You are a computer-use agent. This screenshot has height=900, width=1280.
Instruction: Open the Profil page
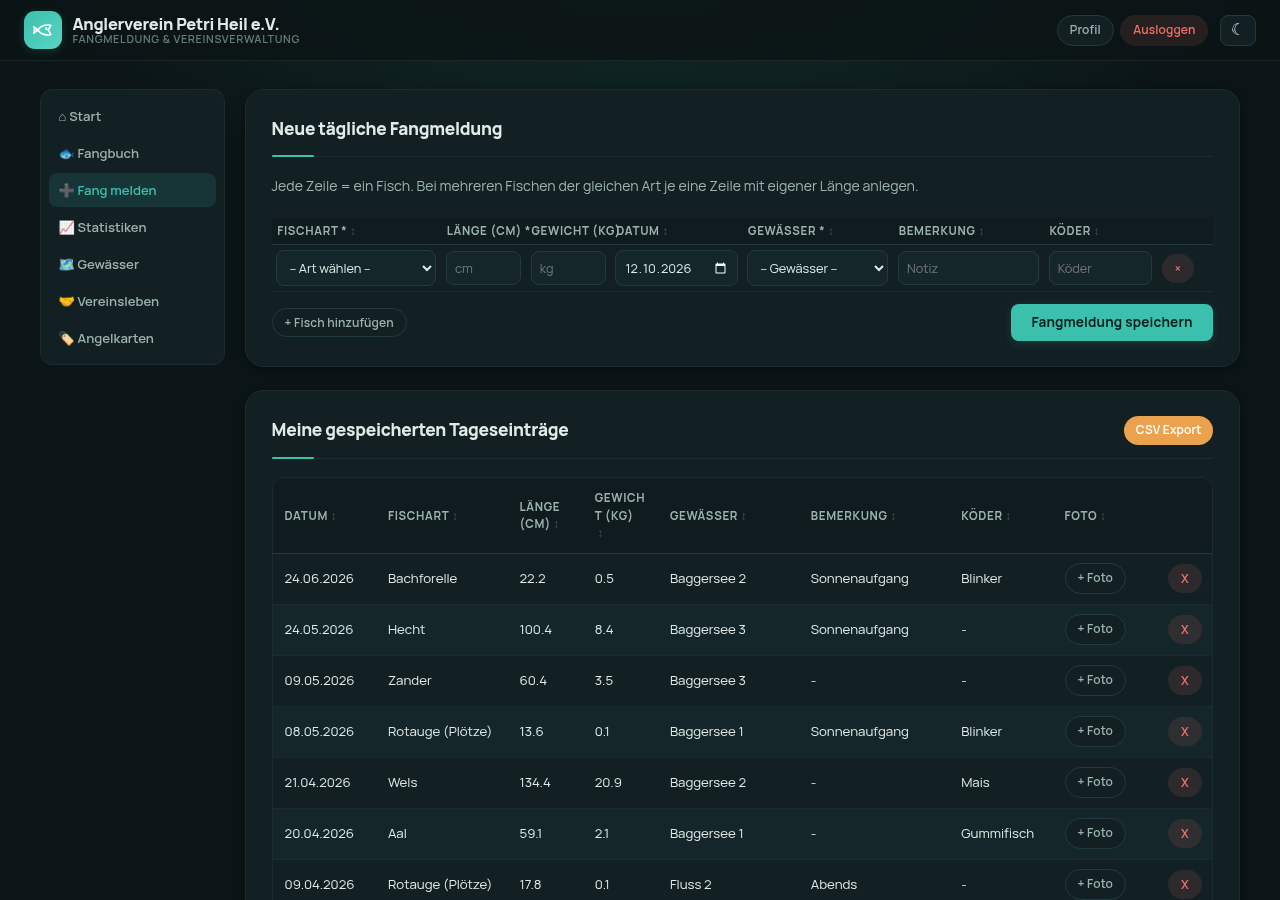(x=1085, y=30)
